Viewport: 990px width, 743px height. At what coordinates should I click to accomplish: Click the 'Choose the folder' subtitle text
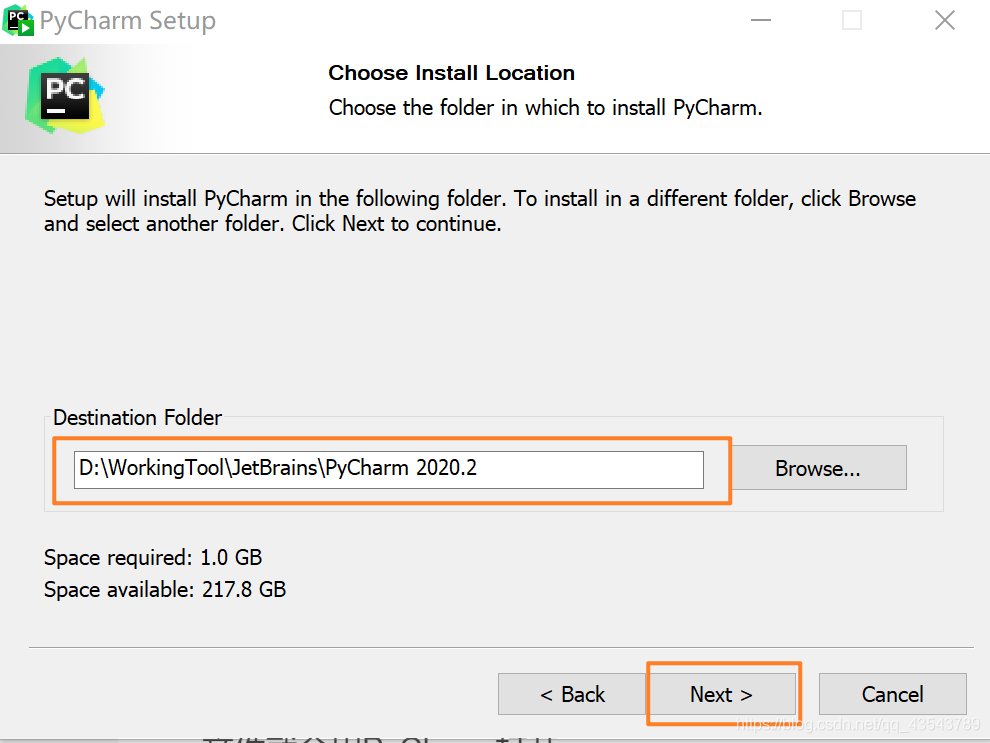[545, 107]
